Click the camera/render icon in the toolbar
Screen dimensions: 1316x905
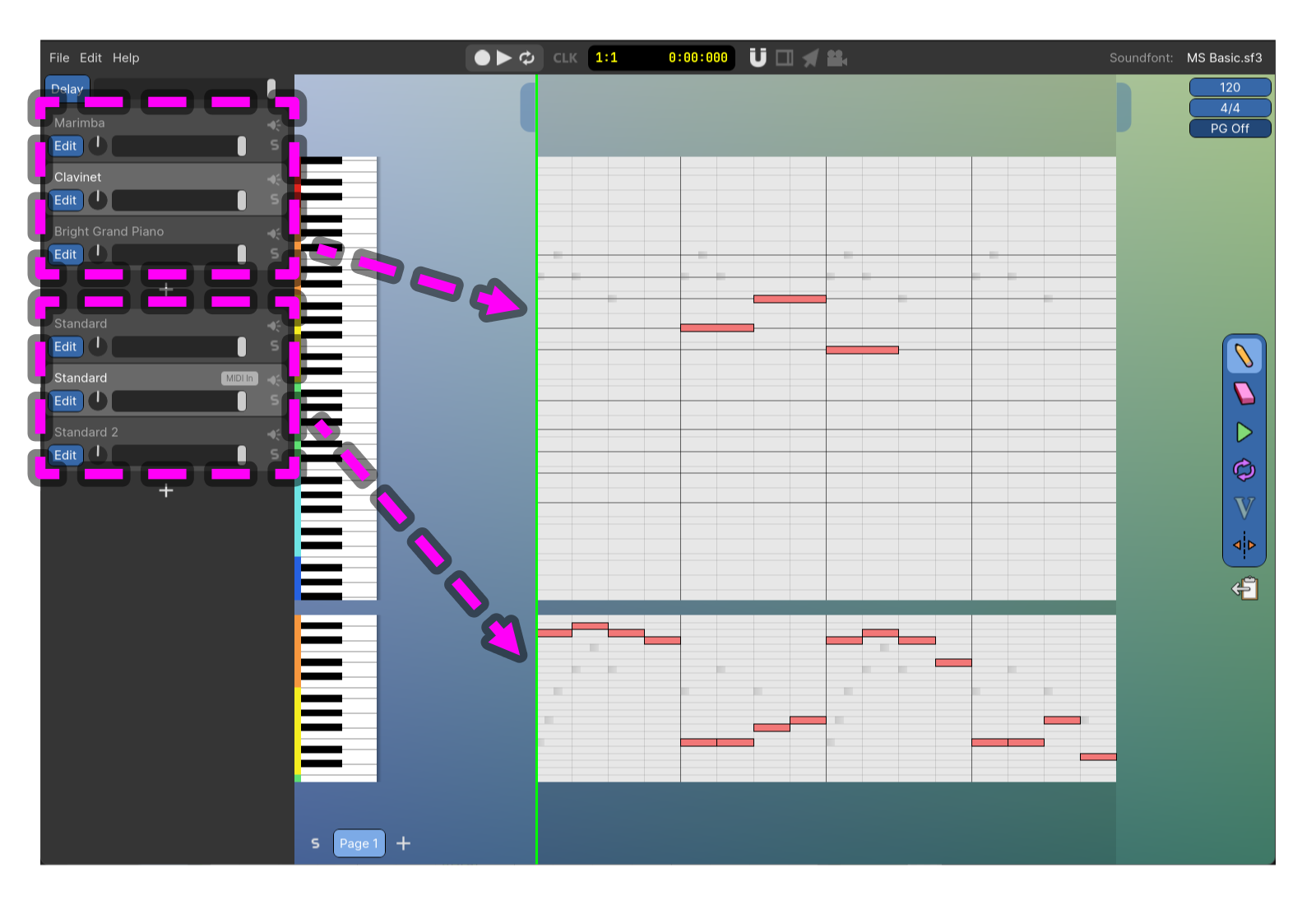coord(837,58)
